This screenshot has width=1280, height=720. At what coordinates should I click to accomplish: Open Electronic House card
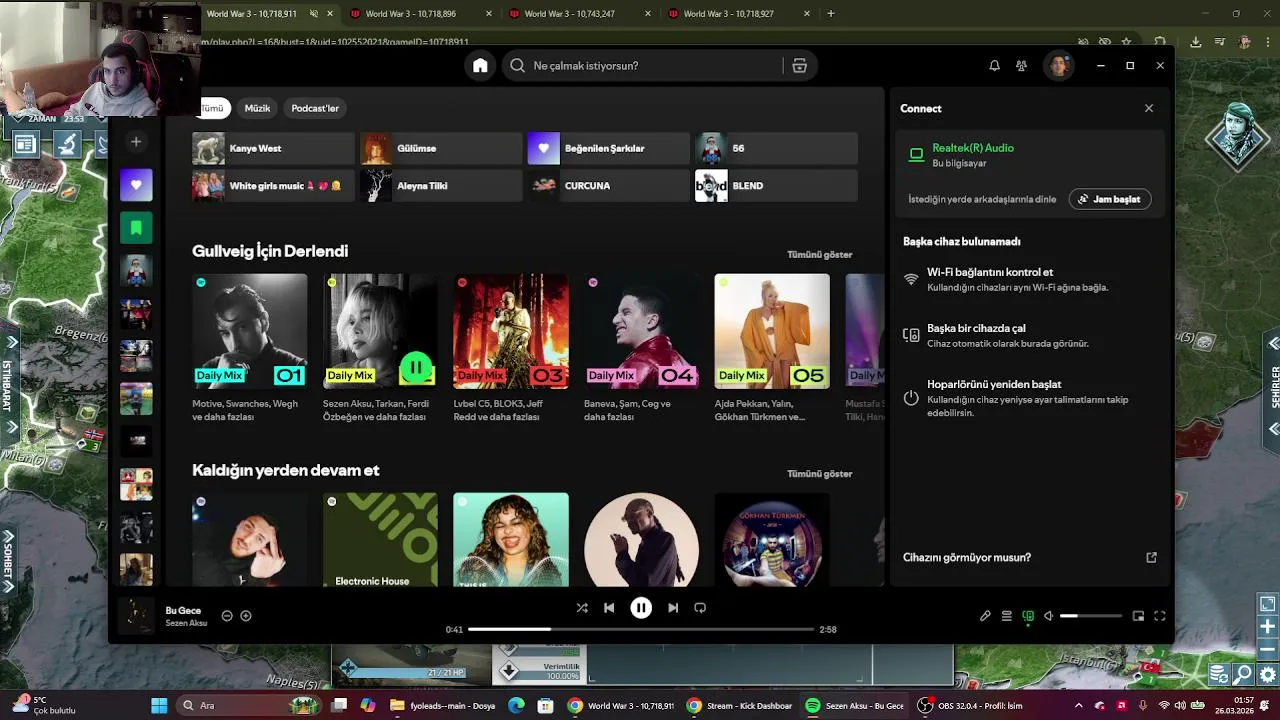tap(380, 539)
